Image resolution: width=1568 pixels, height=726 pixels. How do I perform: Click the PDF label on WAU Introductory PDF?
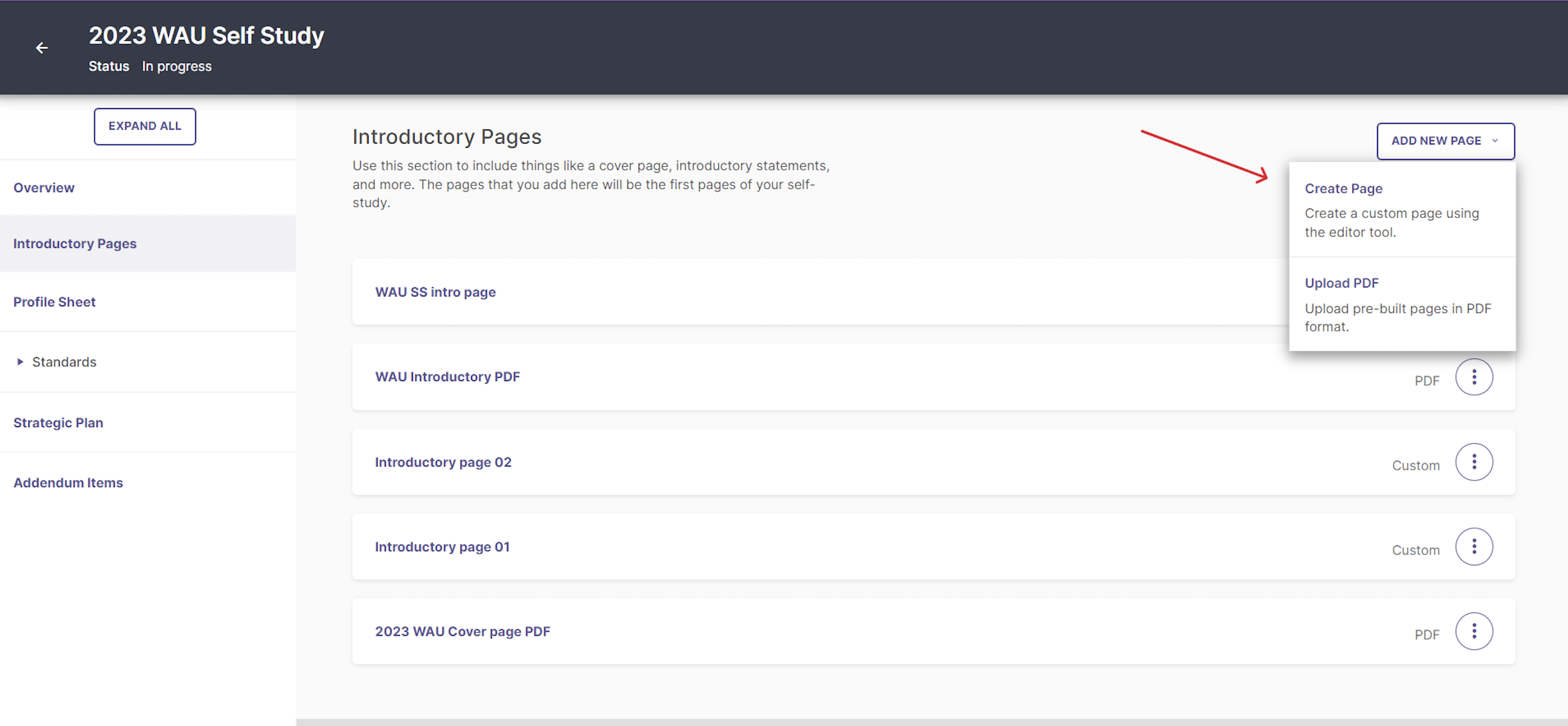pos(1427,380)
